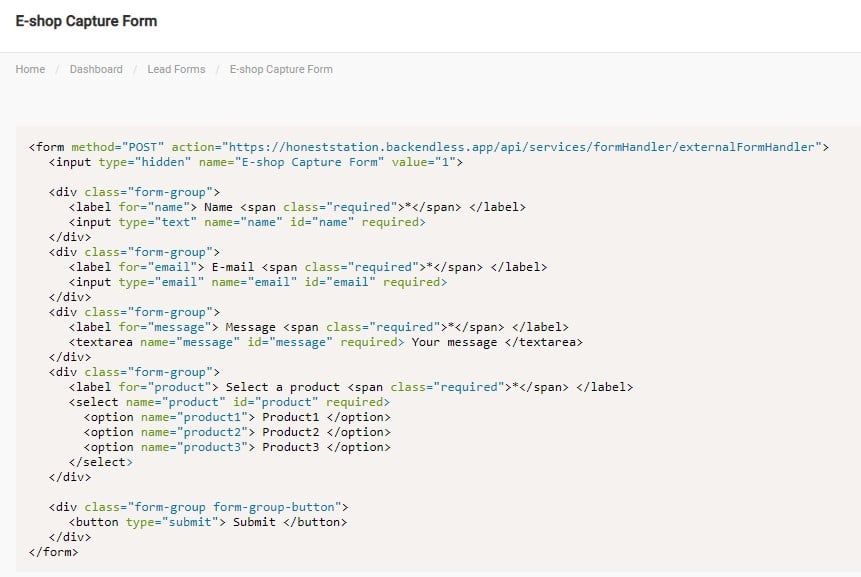Click the hidden input code line

(256, 162)
